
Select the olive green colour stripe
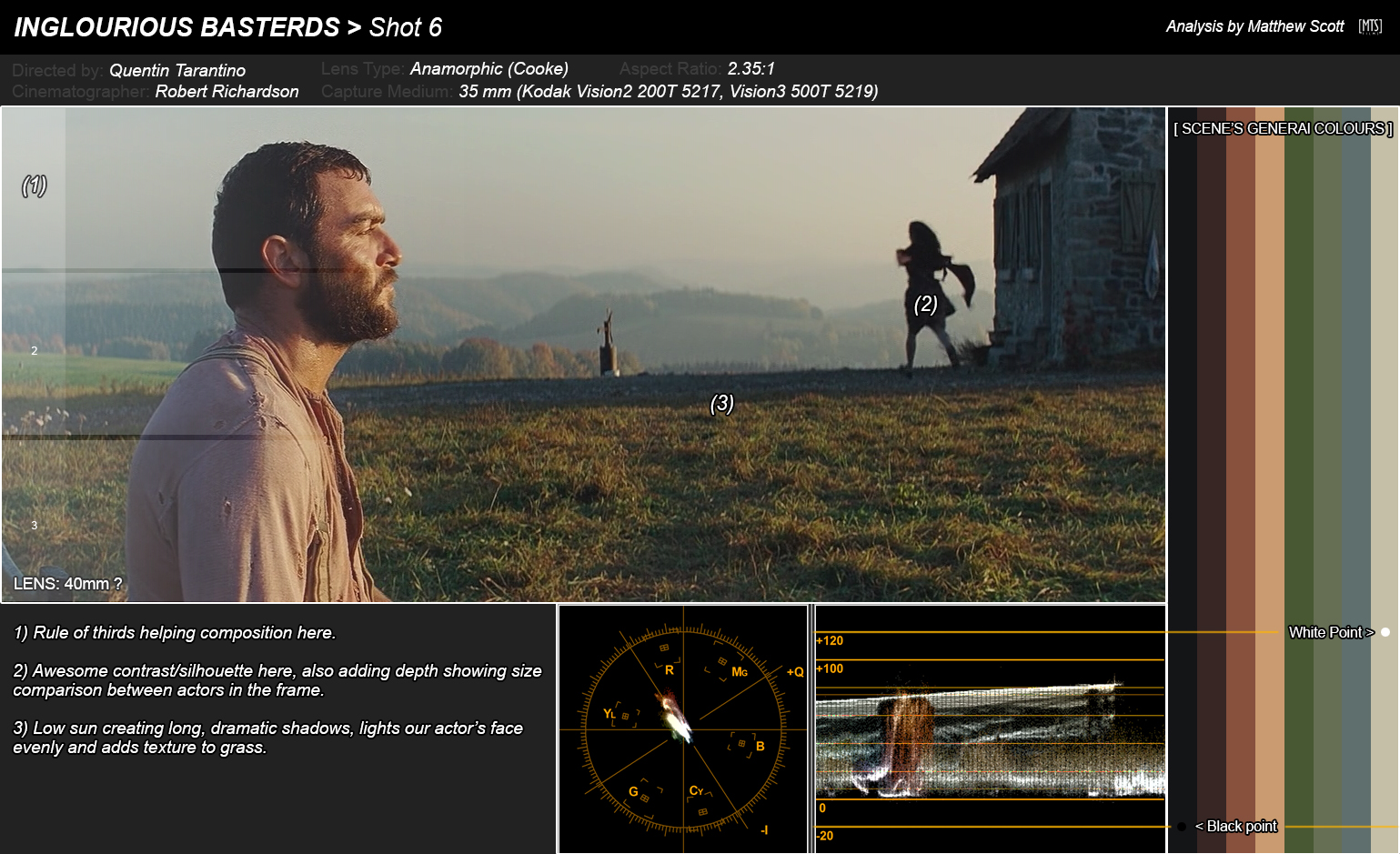tap(1328, 480)
